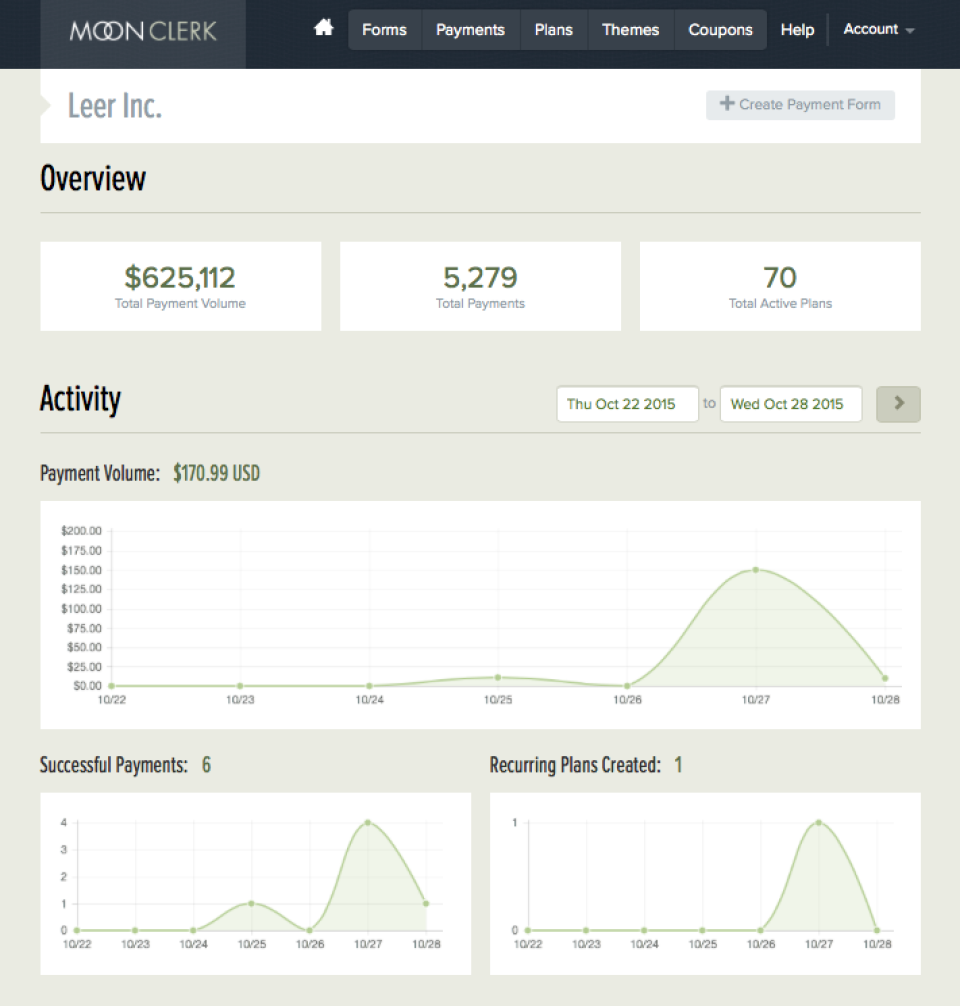
Task: Navigate to the Coupons page
Action: point(720,29)
